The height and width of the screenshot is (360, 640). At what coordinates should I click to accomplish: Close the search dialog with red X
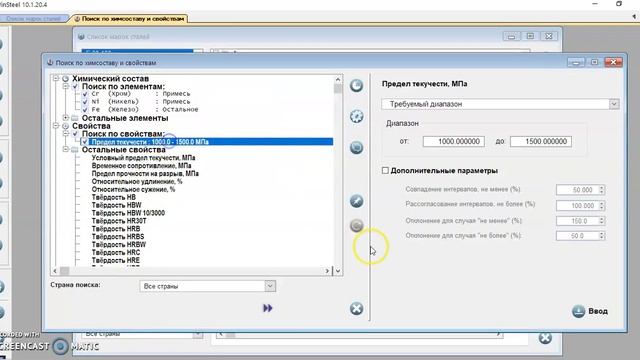pyautogui.click(x=613, y=62)
